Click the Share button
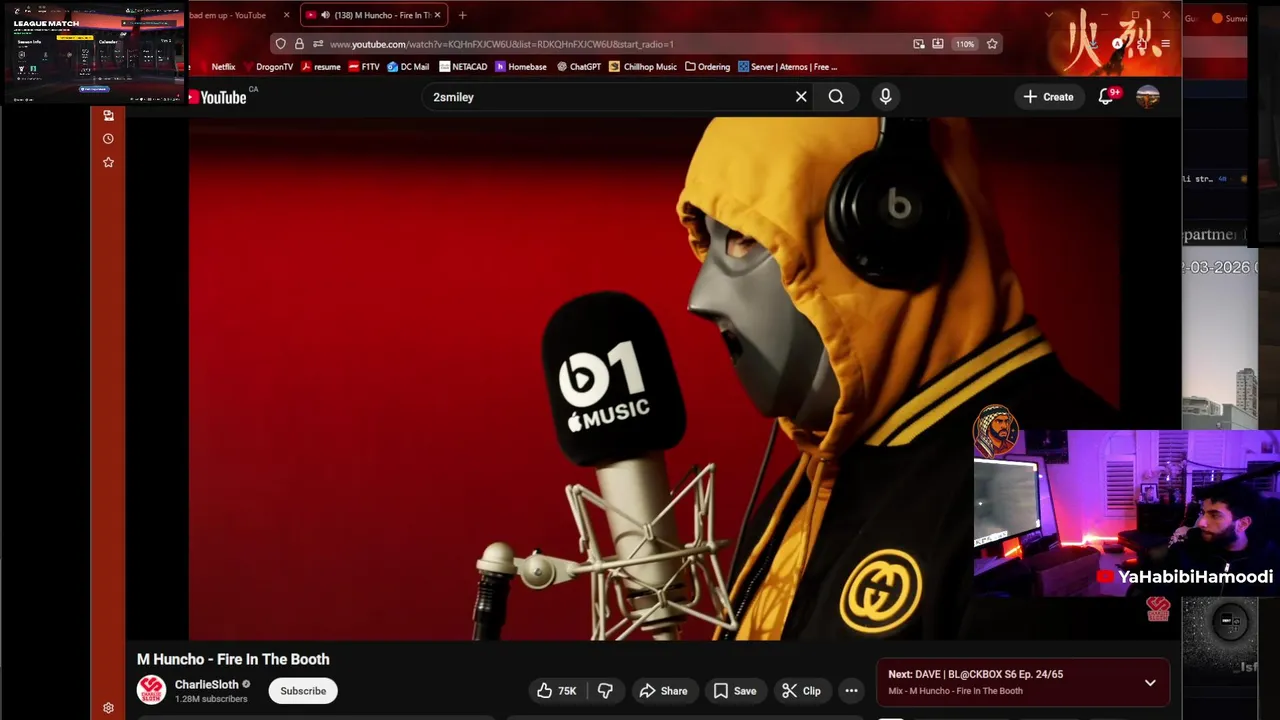The height and width of the screenshot is (720, 1280). click(x=664, y=691)
